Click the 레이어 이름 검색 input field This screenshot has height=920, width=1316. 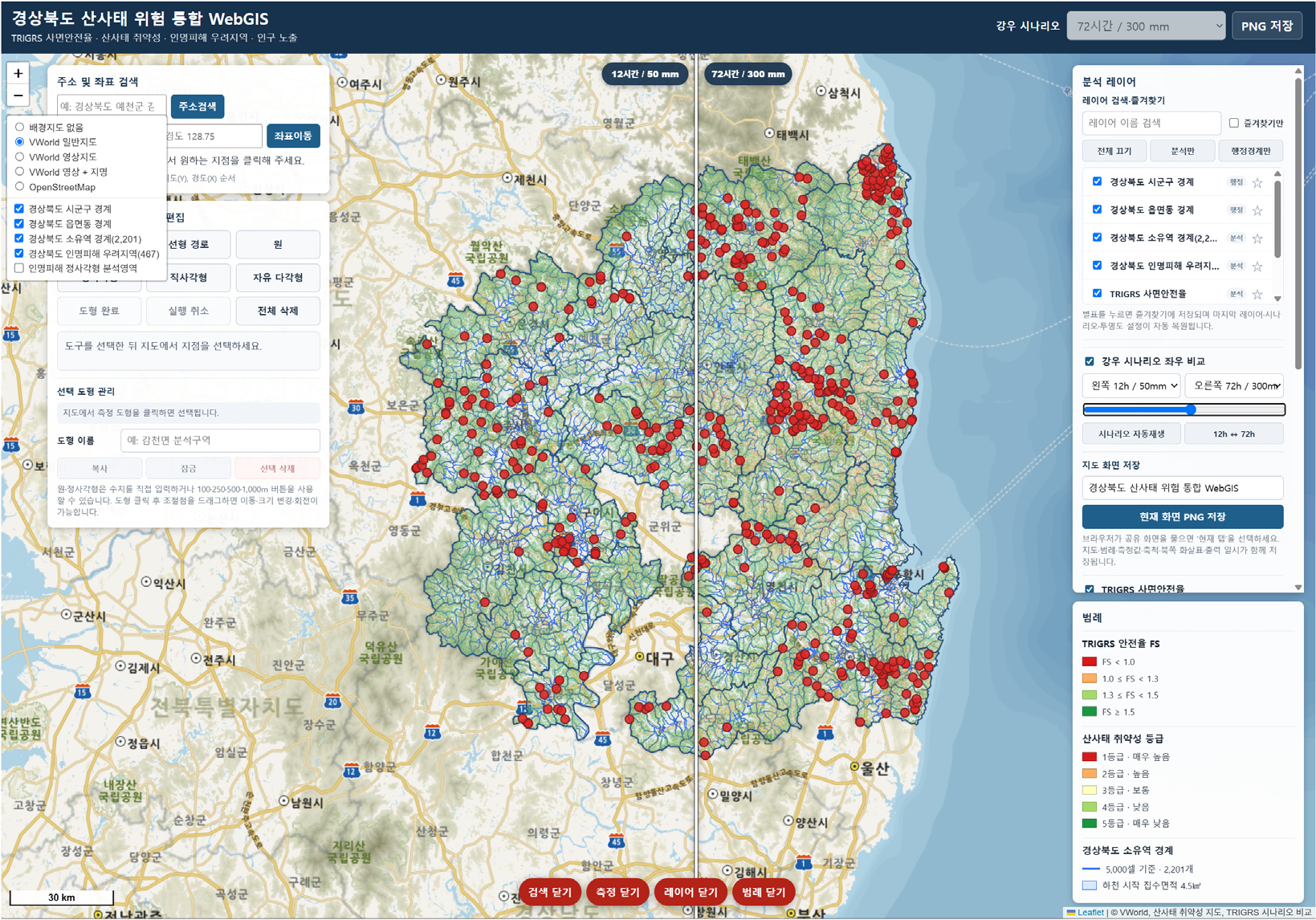[1151, 123]
